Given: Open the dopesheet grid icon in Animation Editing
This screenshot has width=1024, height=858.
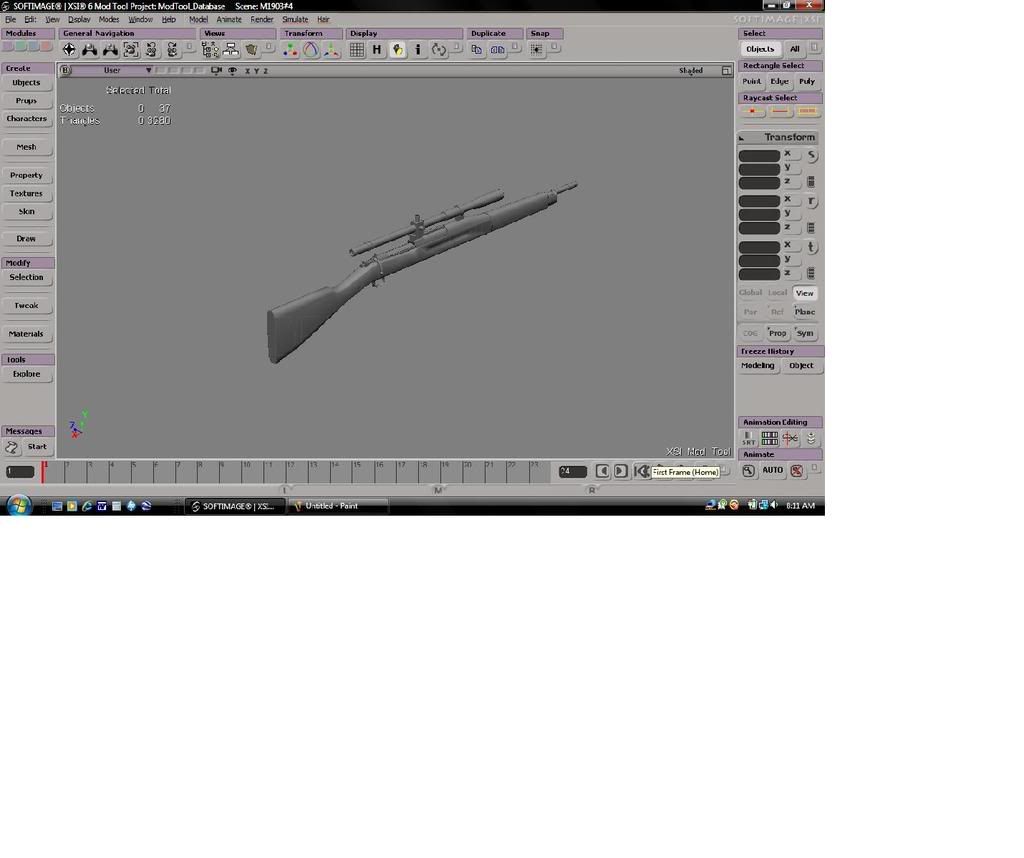Looking at the screenshot, I should [x=769, y=438].
